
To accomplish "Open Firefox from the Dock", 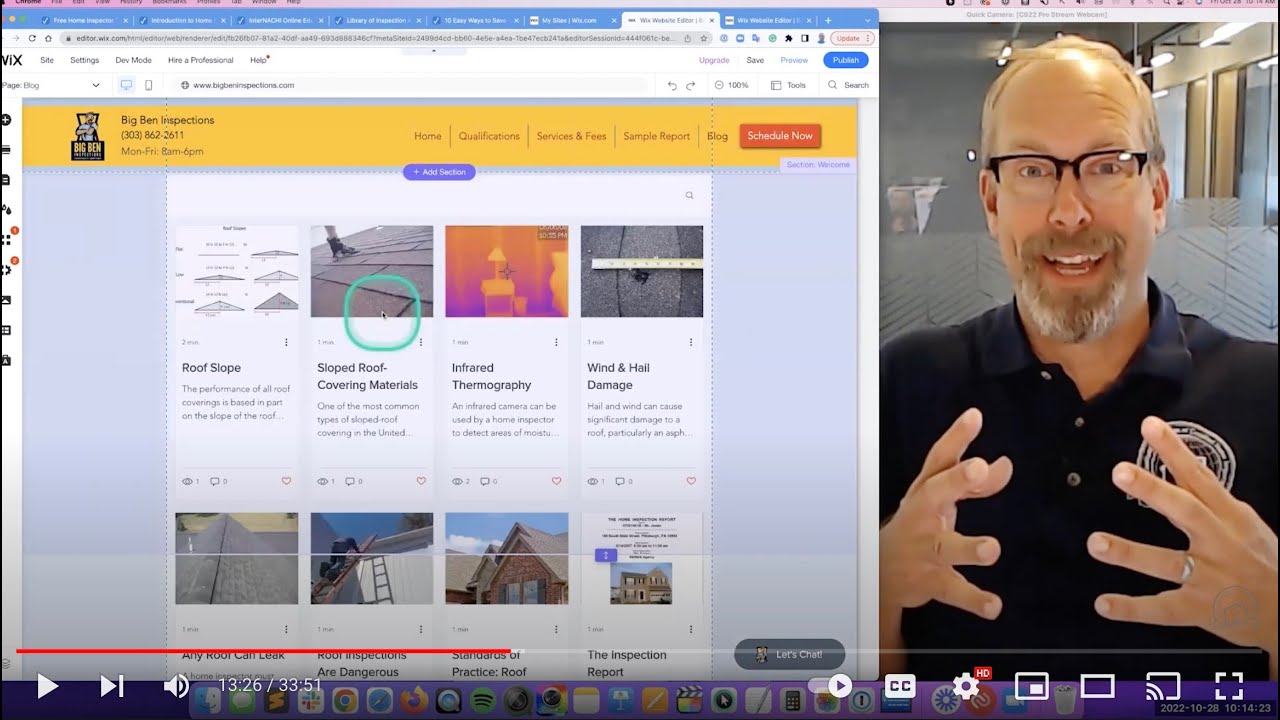I will click(413, 701).
